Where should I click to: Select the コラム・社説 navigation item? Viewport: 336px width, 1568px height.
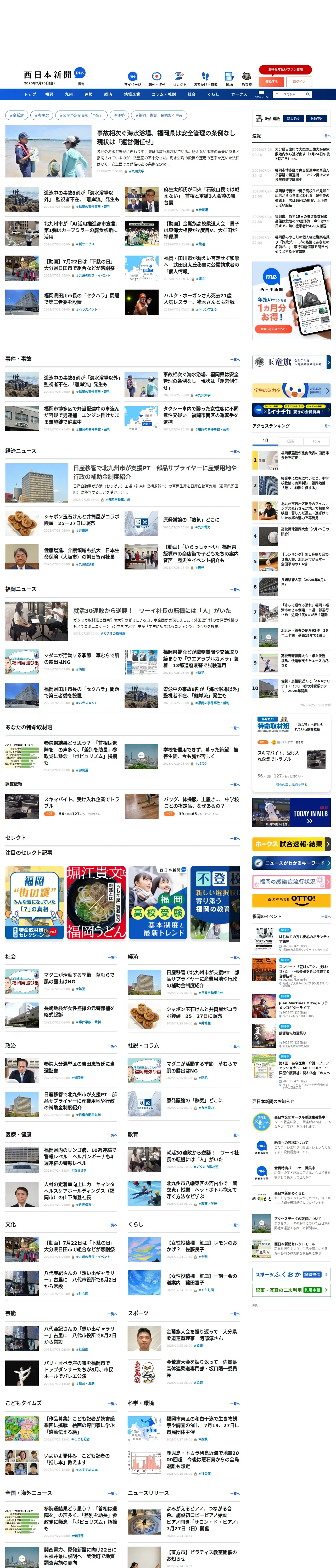tap(164, 94)
